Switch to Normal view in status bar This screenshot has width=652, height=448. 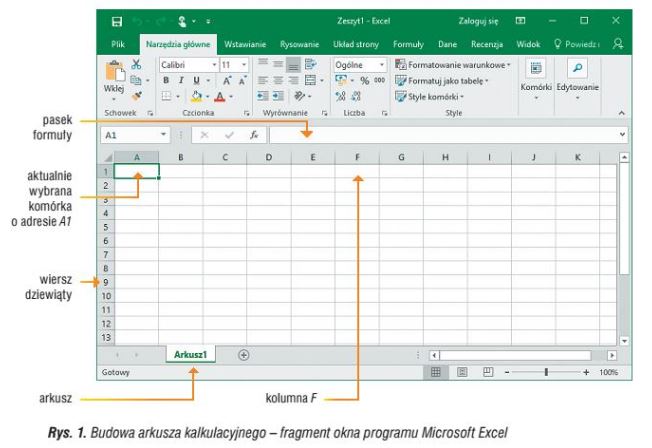point(436,372)
